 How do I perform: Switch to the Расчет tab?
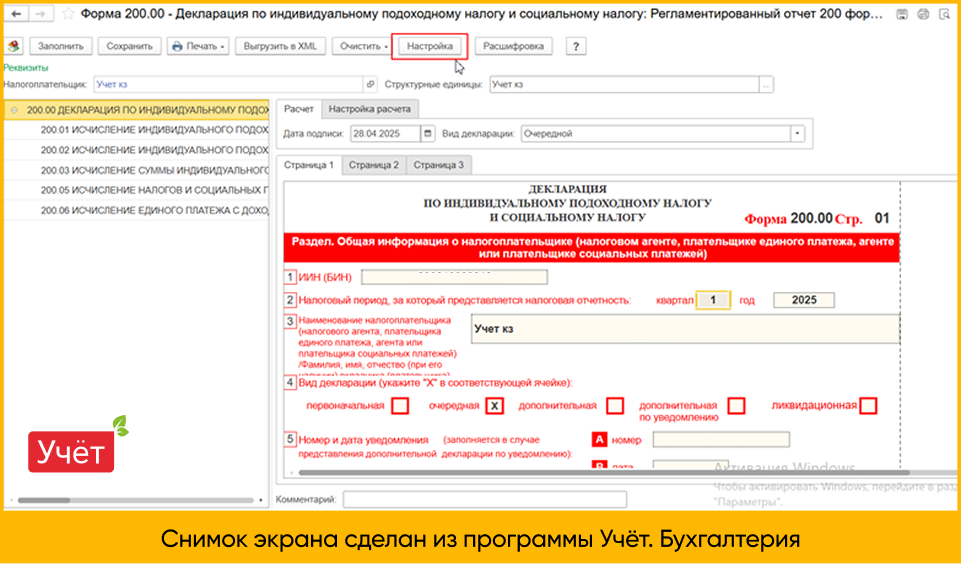[299, 109]
